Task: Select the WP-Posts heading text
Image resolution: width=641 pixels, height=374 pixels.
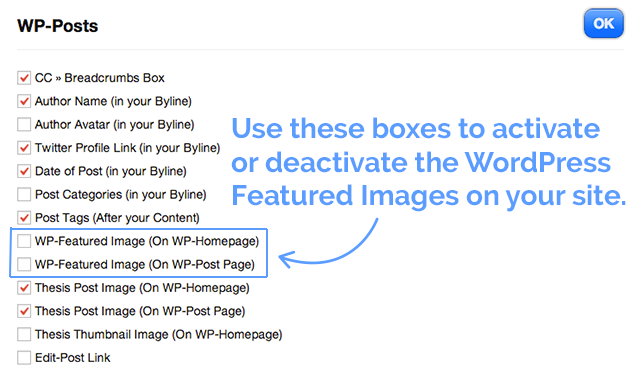Action: (58, 26)
